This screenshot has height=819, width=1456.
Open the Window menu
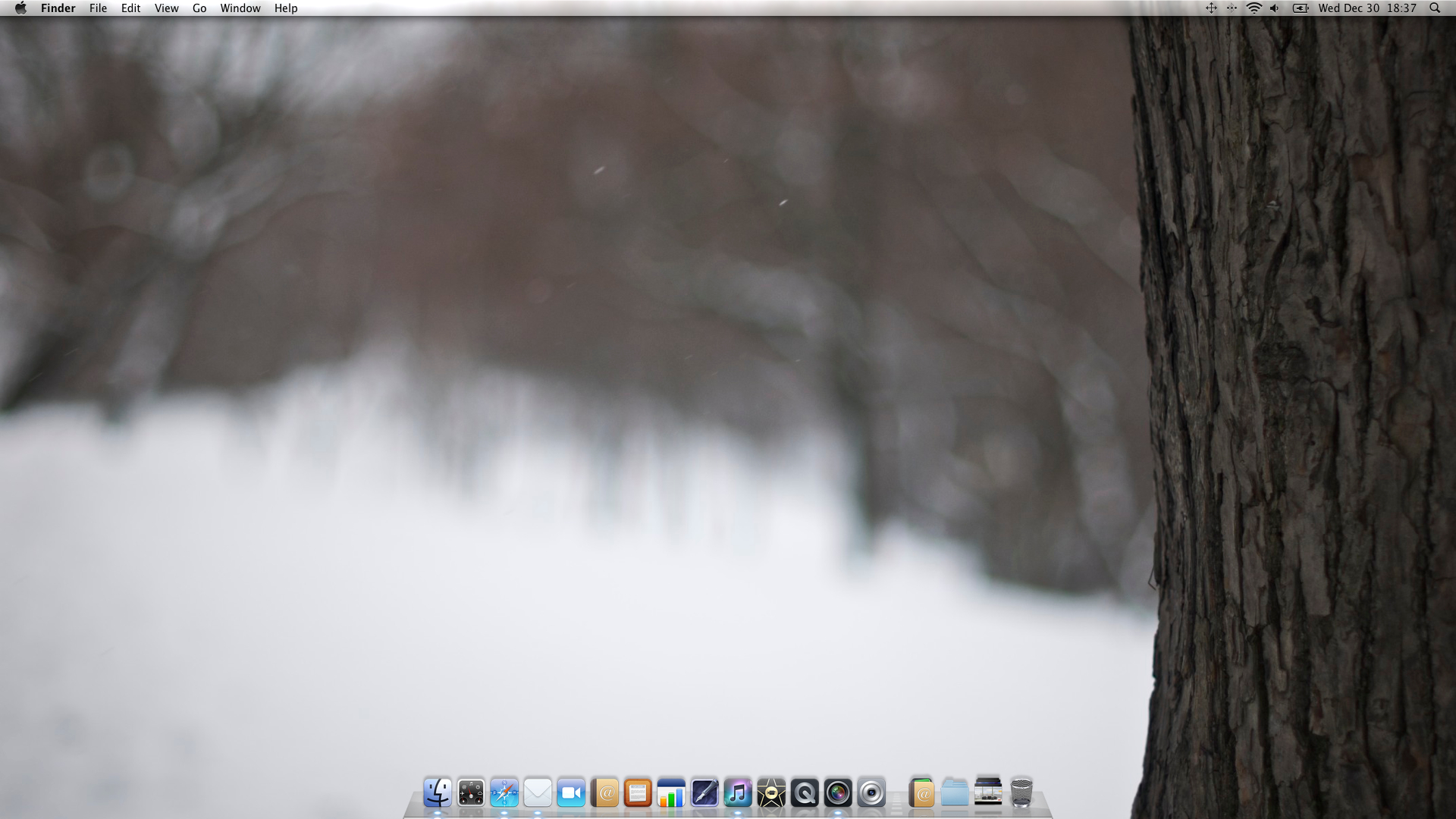pyautogui.click(x=240, y=8)
